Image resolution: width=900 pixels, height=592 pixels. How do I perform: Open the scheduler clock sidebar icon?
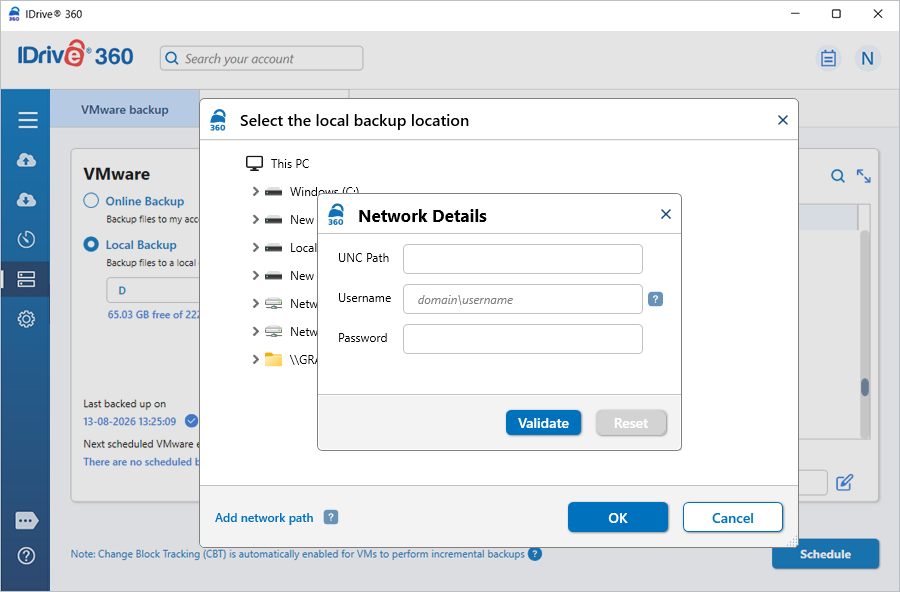[x=26, y=239]
